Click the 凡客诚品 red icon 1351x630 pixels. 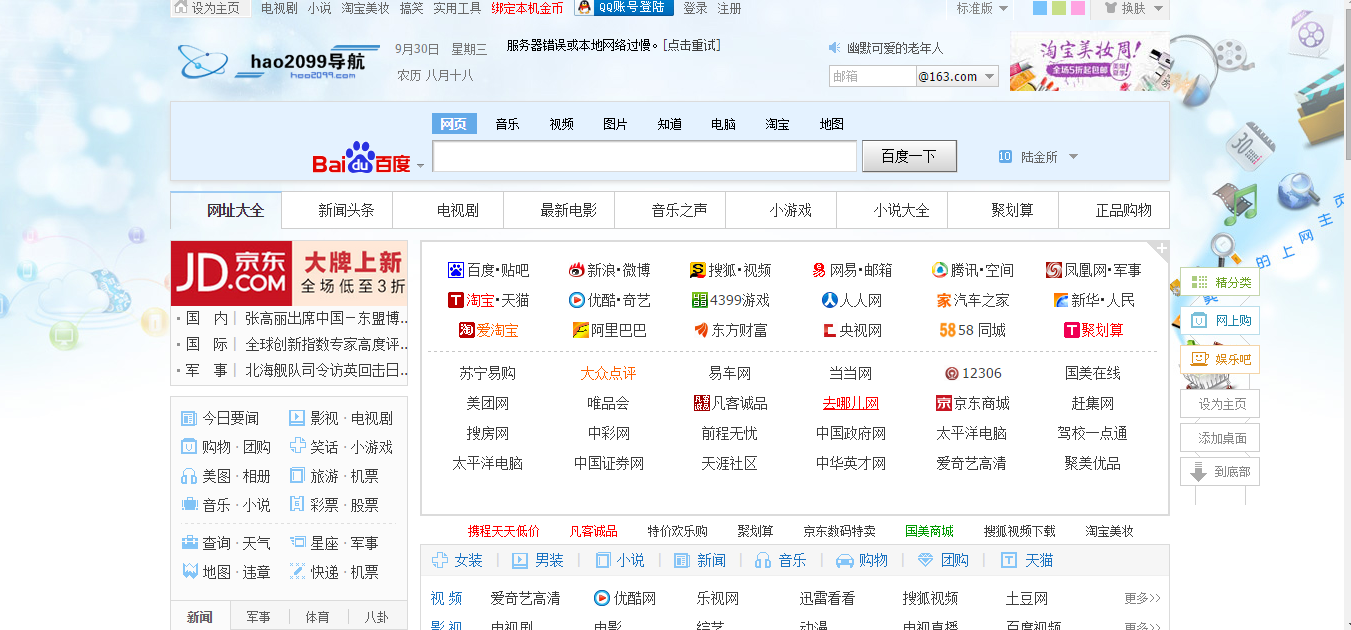[701, 403]
